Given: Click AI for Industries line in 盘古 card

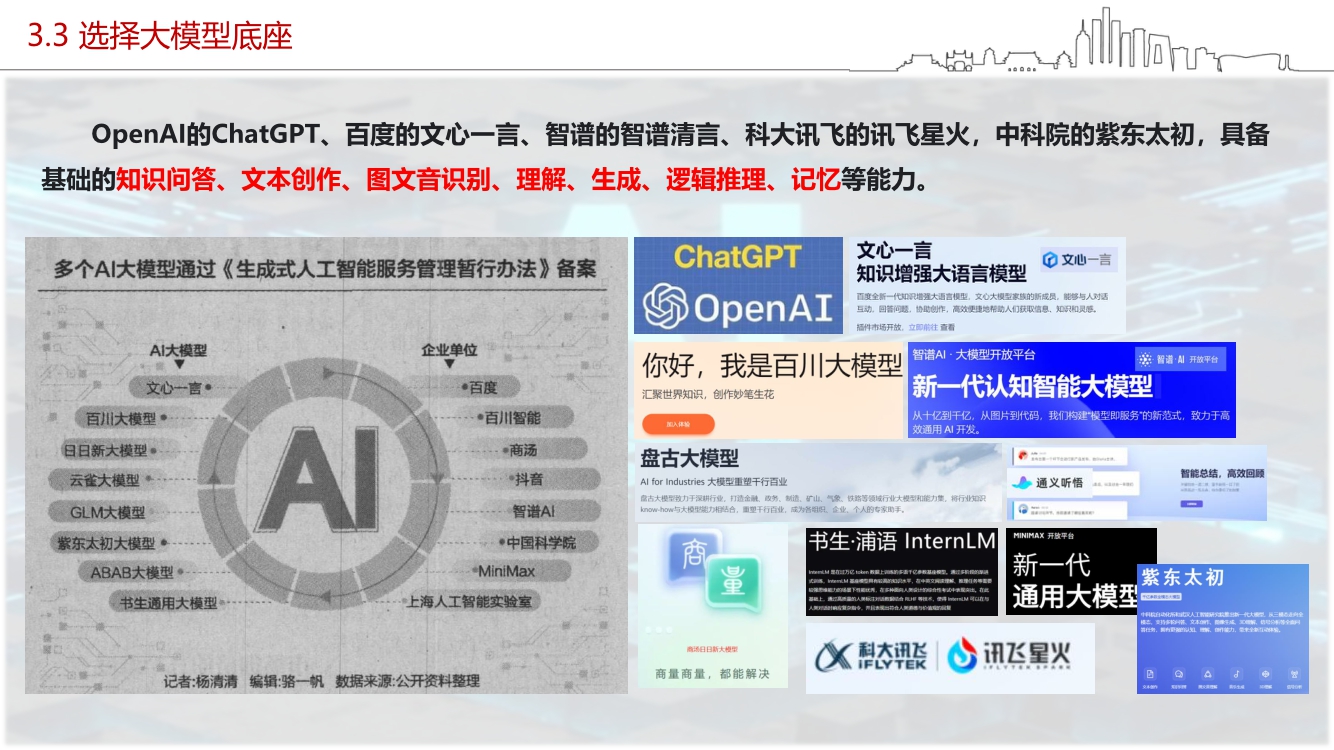Looking at the screenshot, I should [x=714, y=482].
